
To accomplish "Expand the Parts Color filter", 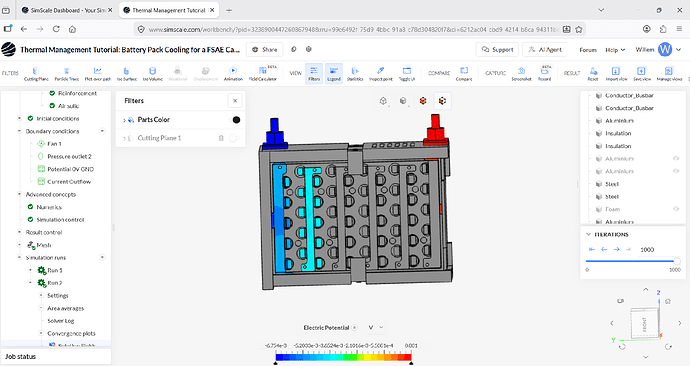I will [124, 120].
